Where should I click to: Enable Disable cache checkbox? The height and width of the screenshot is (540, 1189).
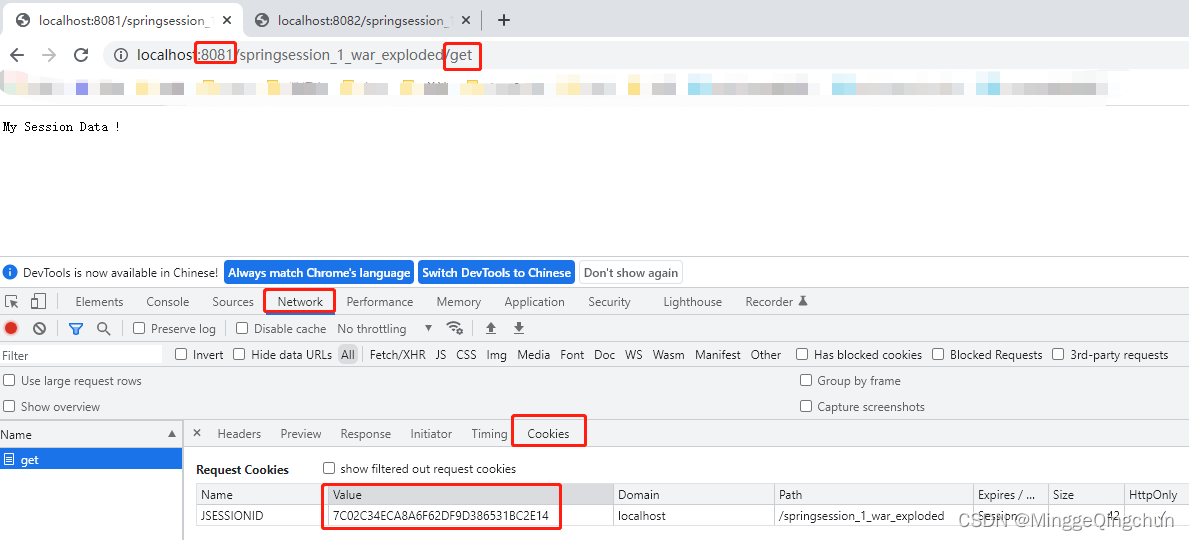pos(242,328)
